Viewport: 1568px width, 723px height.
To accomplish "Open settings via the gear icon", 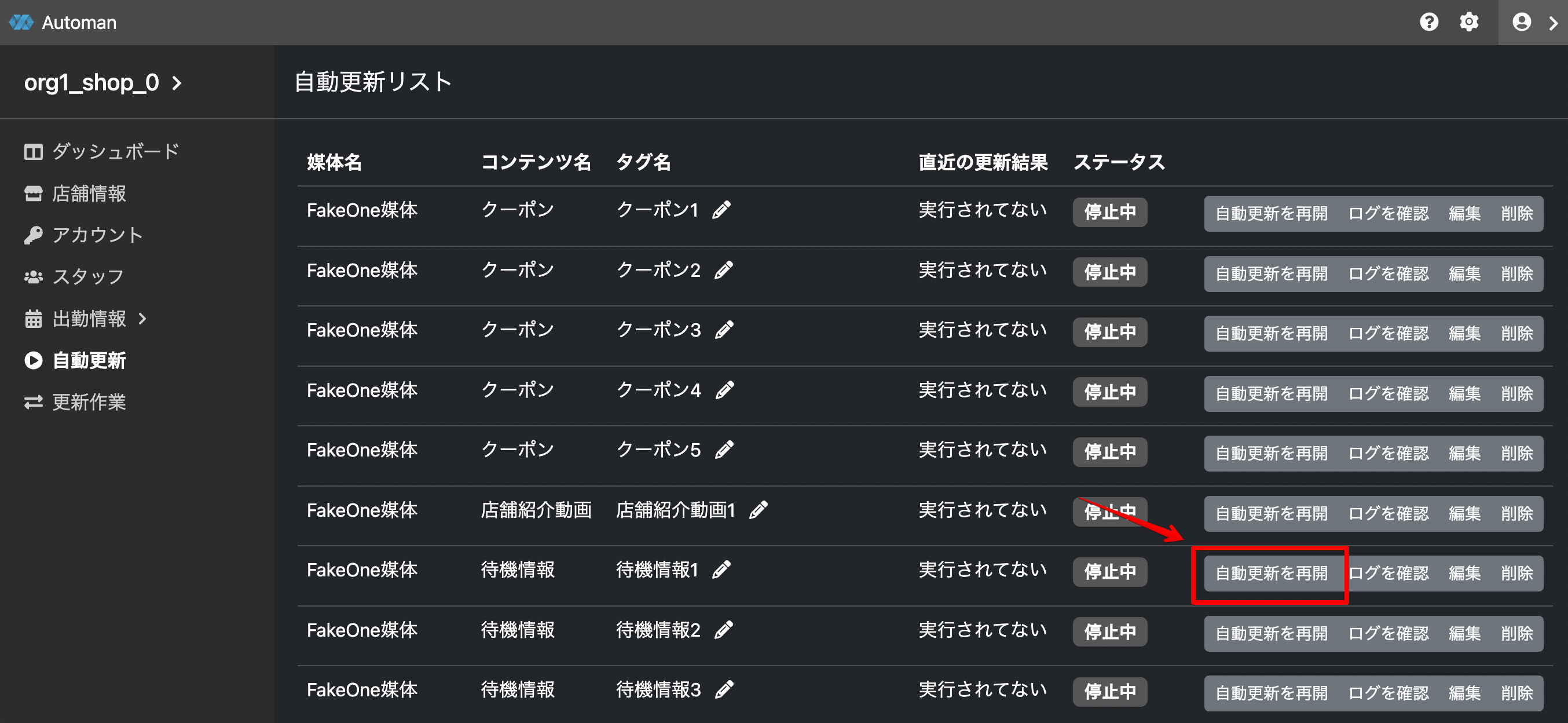I will (x=1469, y=23).
